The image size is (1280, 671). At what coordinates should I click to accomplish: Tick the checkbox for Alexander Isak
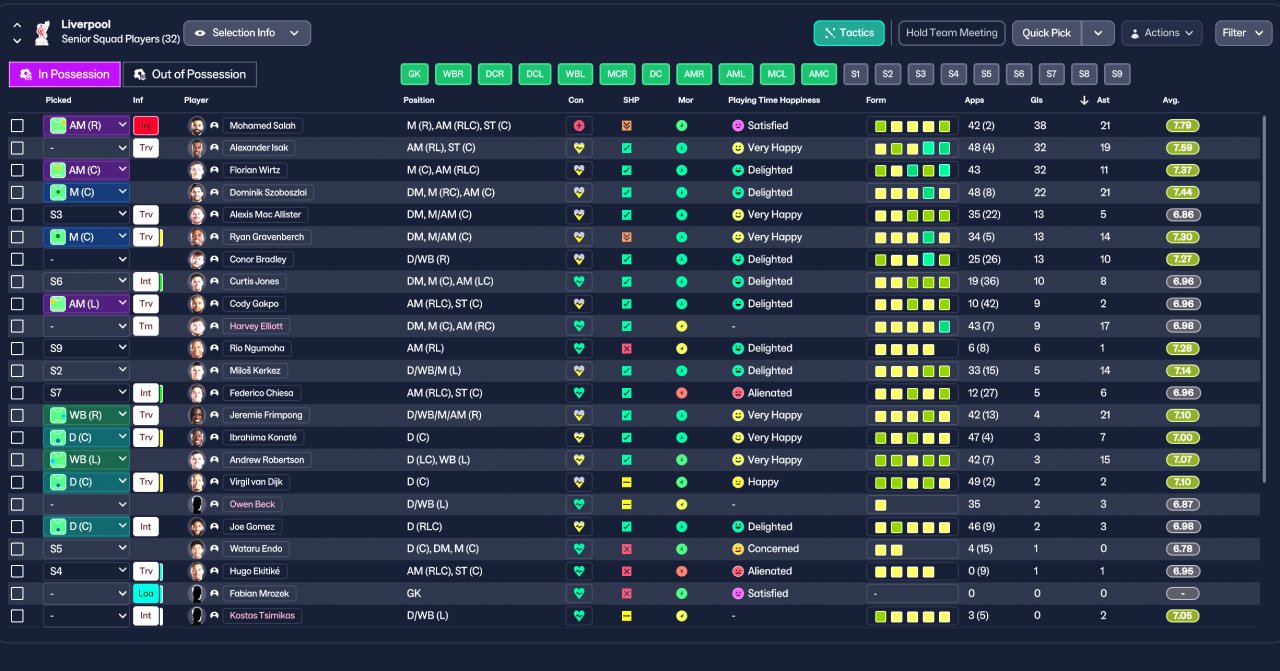17,148
